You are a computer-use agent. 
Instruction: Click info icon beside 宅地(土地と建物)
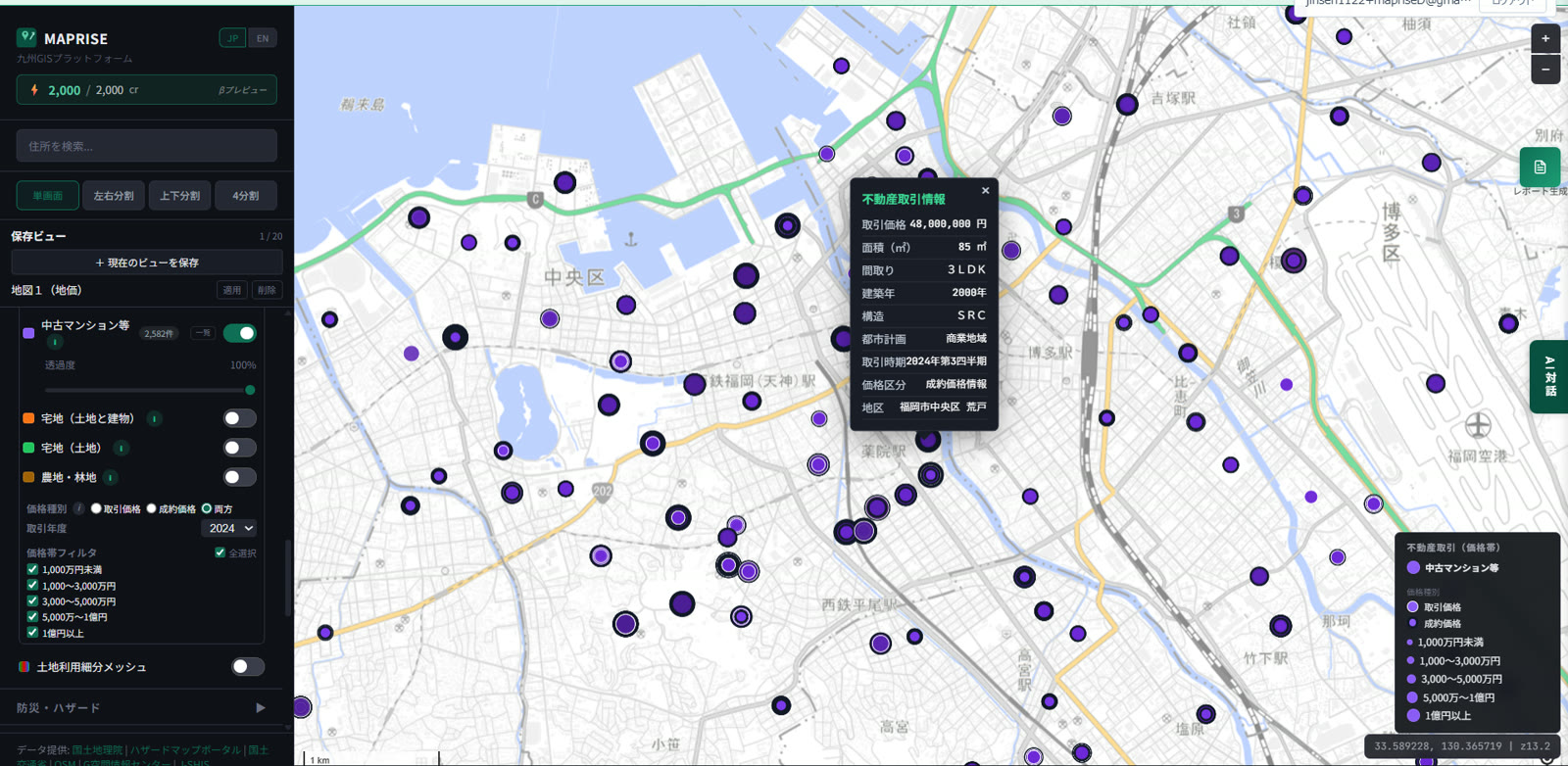click(x=154, y=418)
